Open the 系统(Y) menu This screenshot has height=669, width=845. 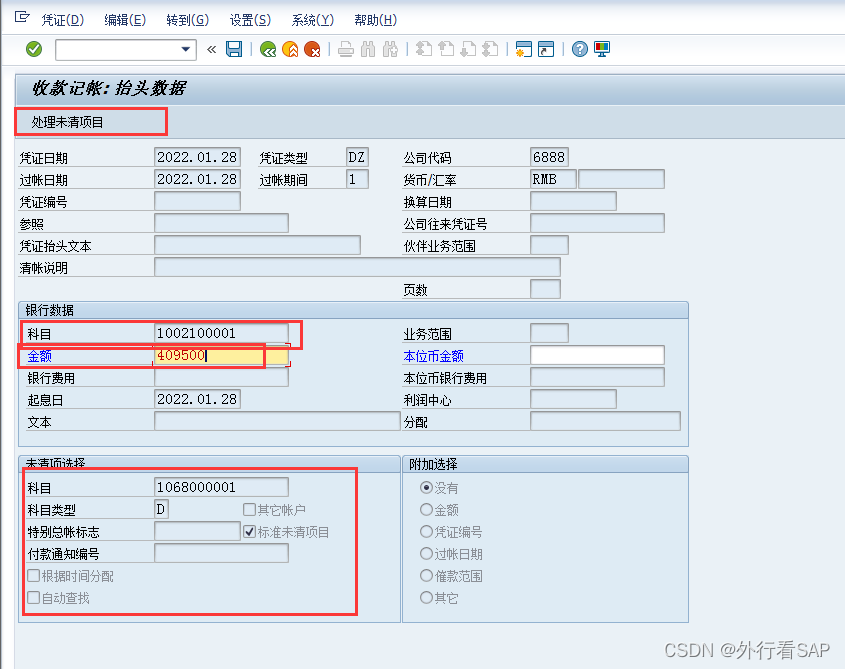(313, 20)
